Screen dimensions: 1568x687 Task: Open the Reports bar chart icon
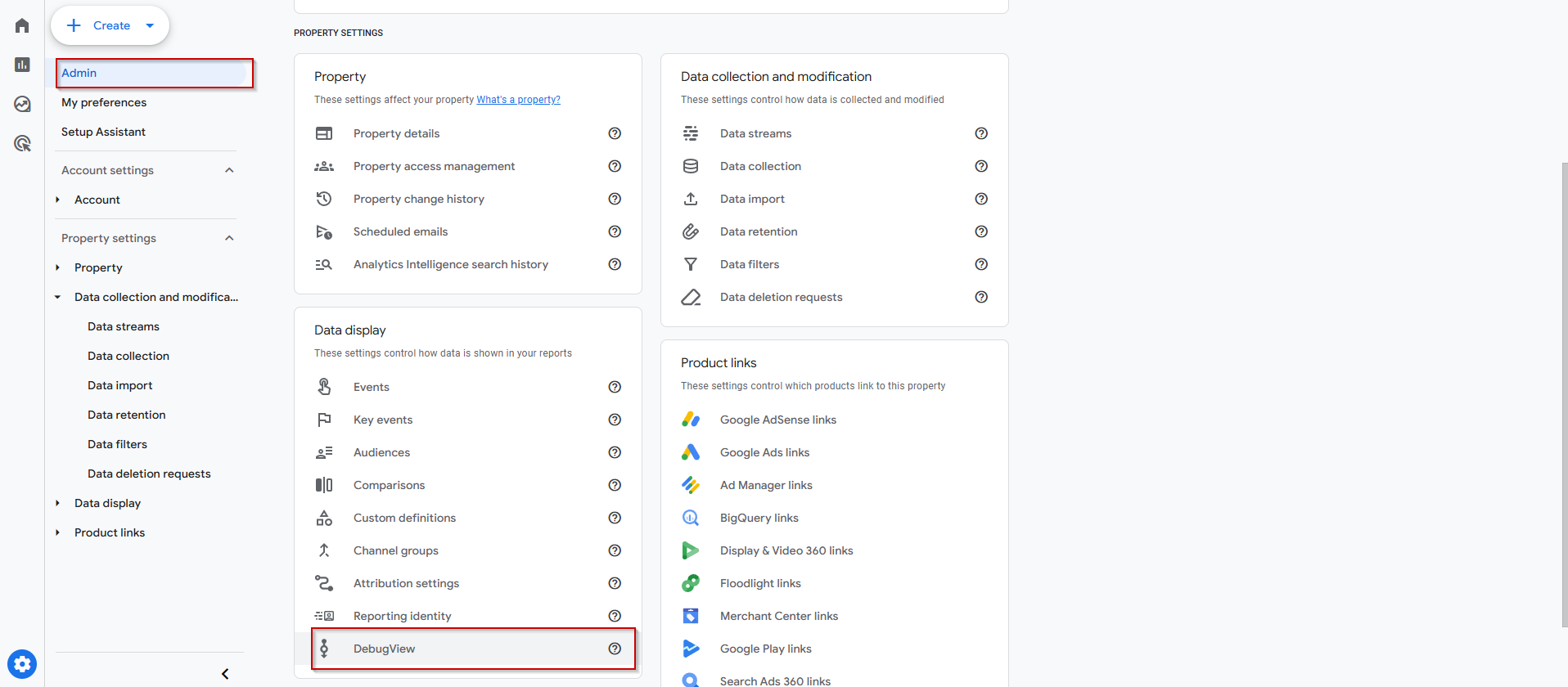click(22, 65)
